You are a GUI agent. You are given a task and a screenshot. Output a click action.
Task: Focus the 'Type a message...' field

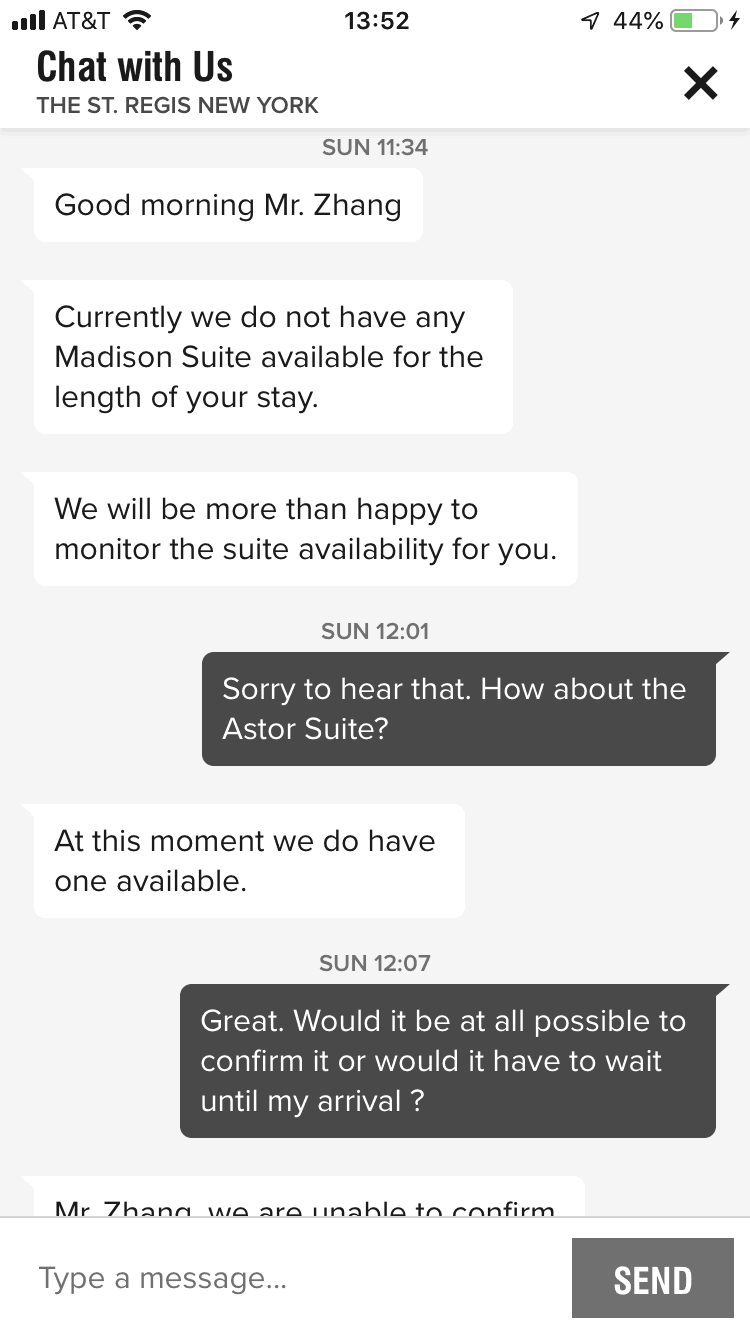290,1279
